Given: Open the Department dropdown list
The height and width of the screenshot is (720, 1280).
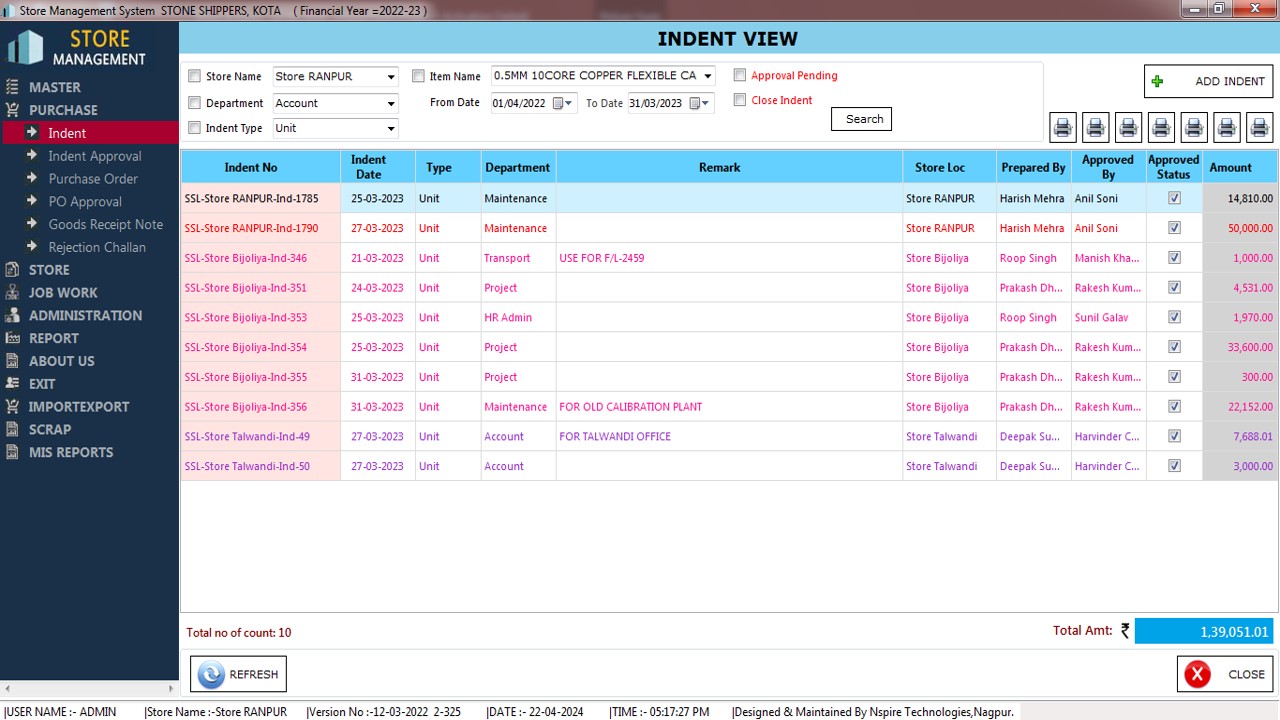Looking at the screenshot, I should pos(390,103).
